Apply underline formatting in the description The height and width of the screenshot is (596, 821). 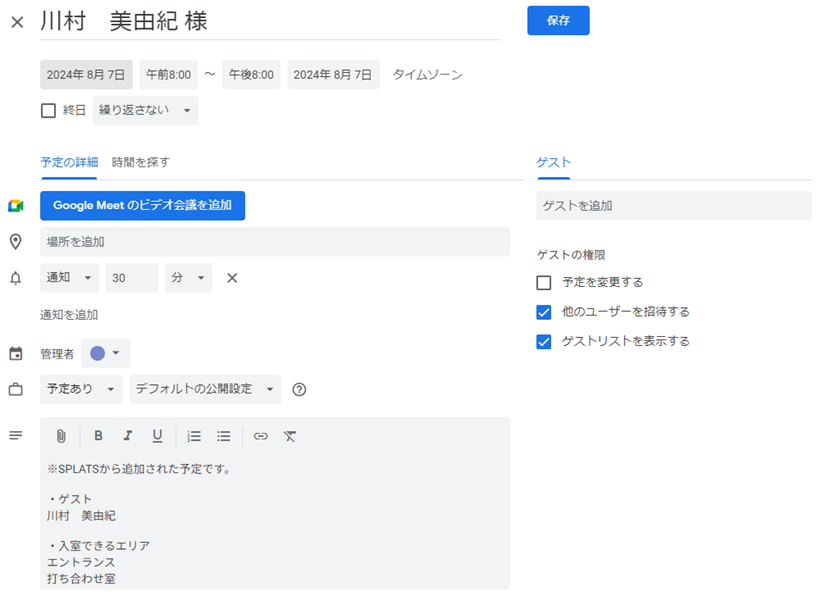click(159, 436)
